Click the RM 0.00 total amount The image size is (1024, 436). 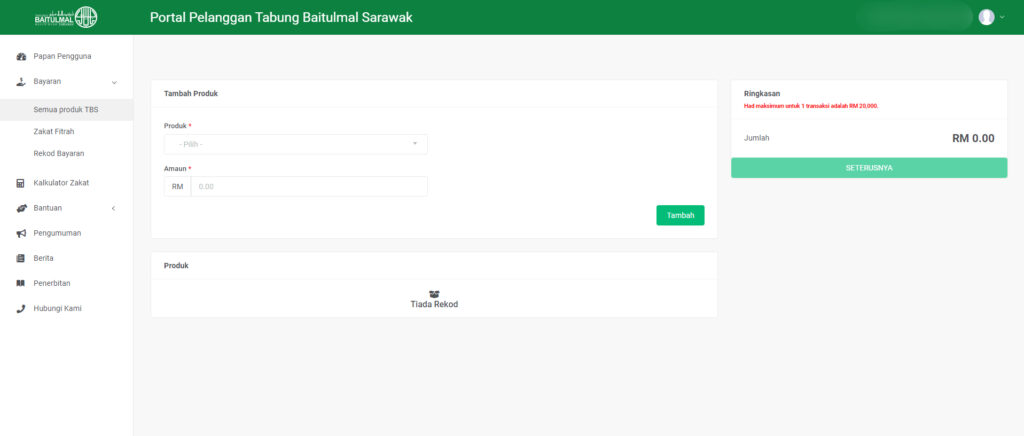973,138
